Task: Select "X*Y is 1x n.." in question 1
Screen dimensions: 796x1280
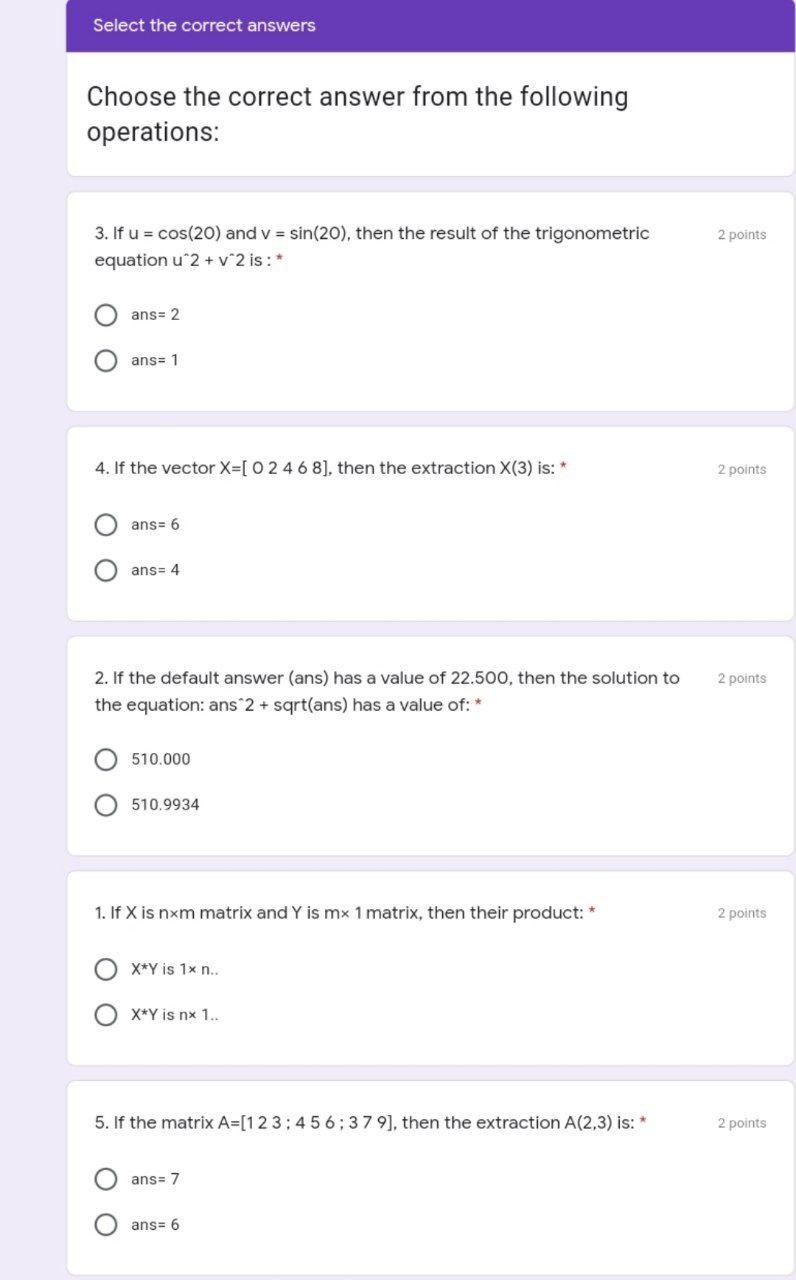Action: click(106, 968)
